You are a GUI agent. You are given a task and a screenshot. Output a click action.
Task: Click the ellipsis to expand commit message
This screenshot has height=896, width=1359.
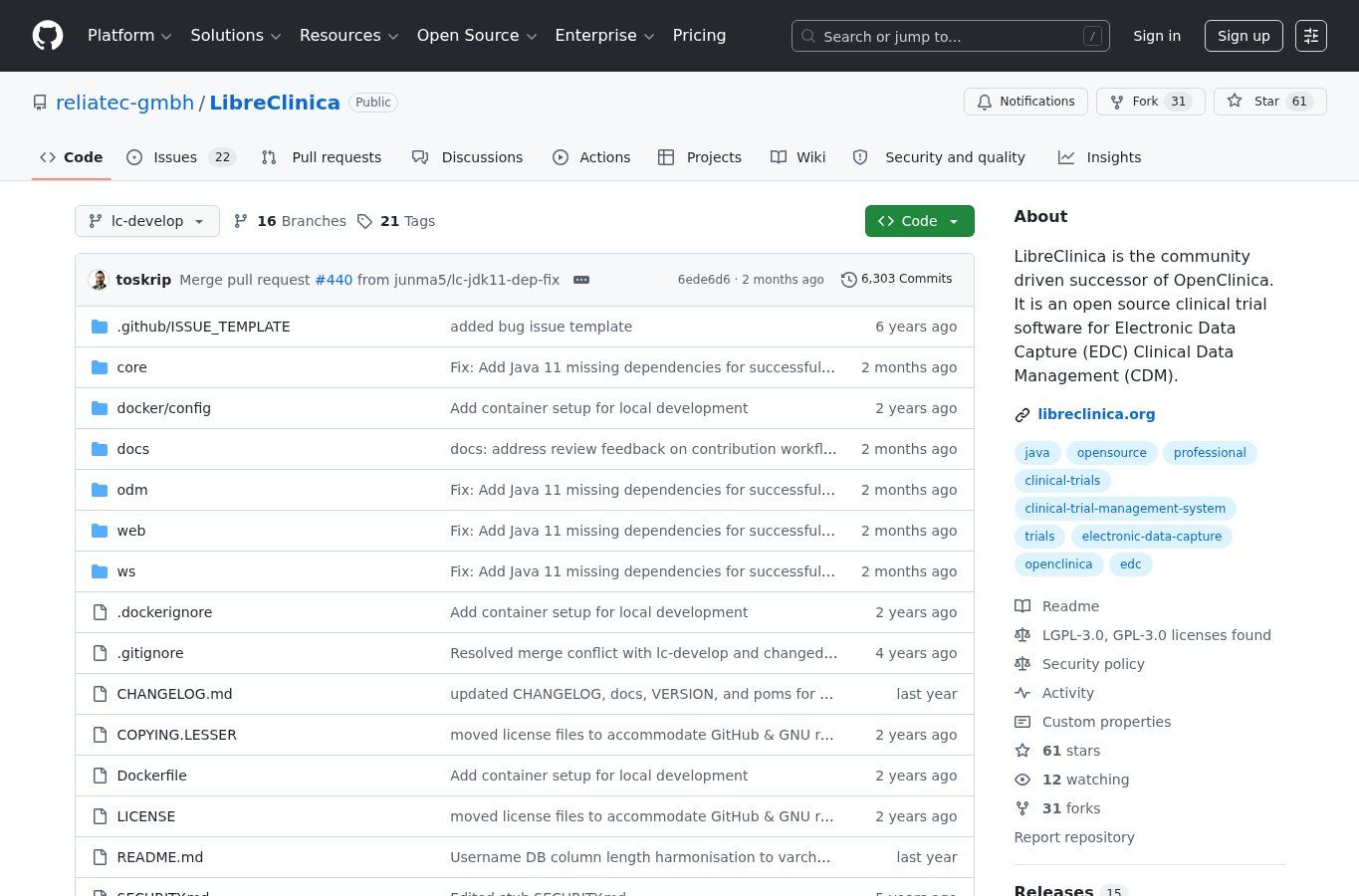581,280
